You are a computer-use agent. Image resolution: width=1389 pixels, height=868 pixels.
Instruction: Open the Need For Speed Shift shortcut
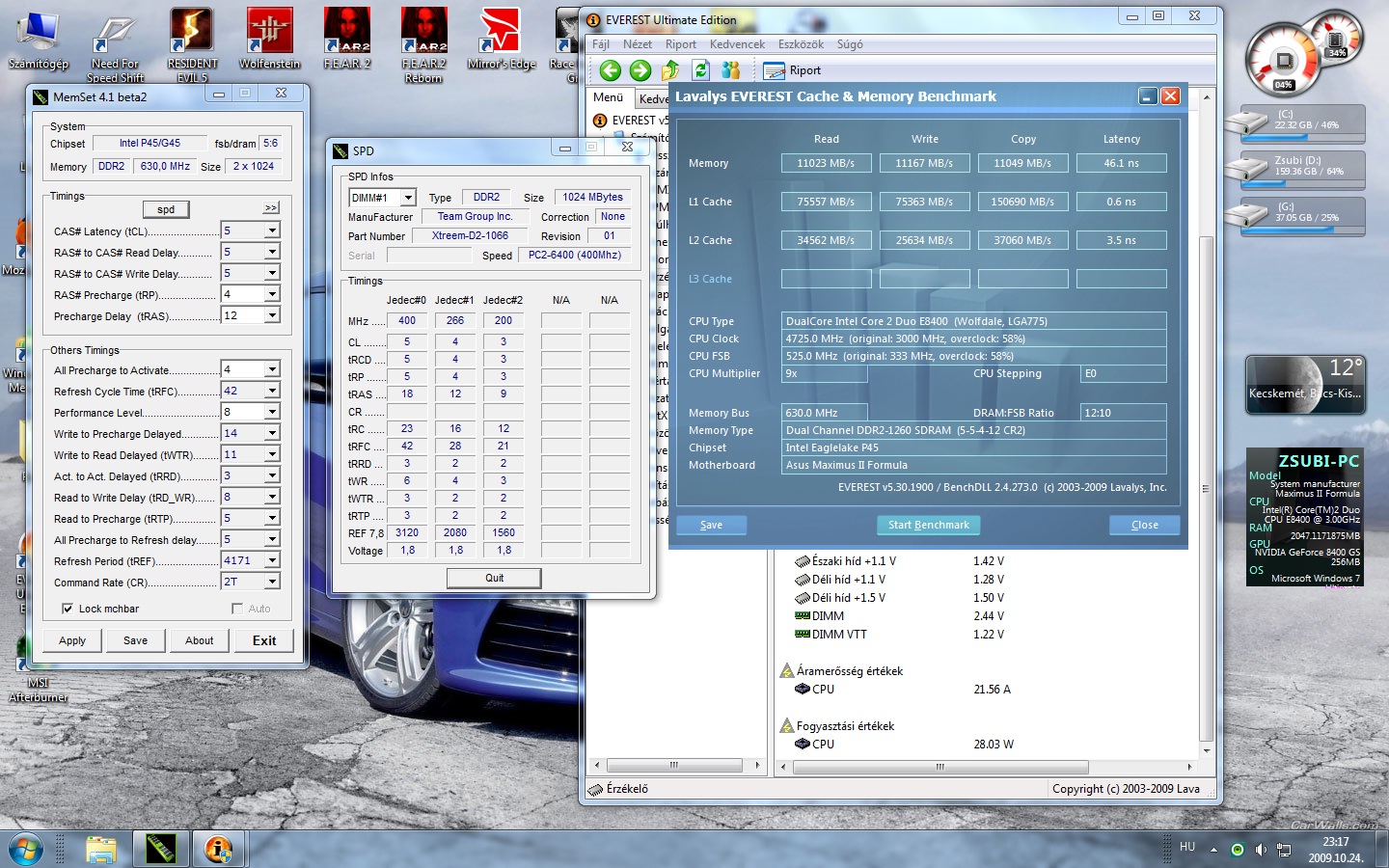click(x=115, y=45)
